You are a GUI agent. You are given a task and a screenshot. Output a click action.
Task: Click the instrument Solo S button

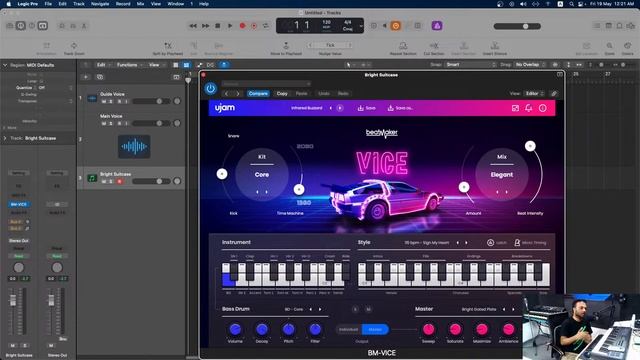pyautogui.click(x=355, y=309)
